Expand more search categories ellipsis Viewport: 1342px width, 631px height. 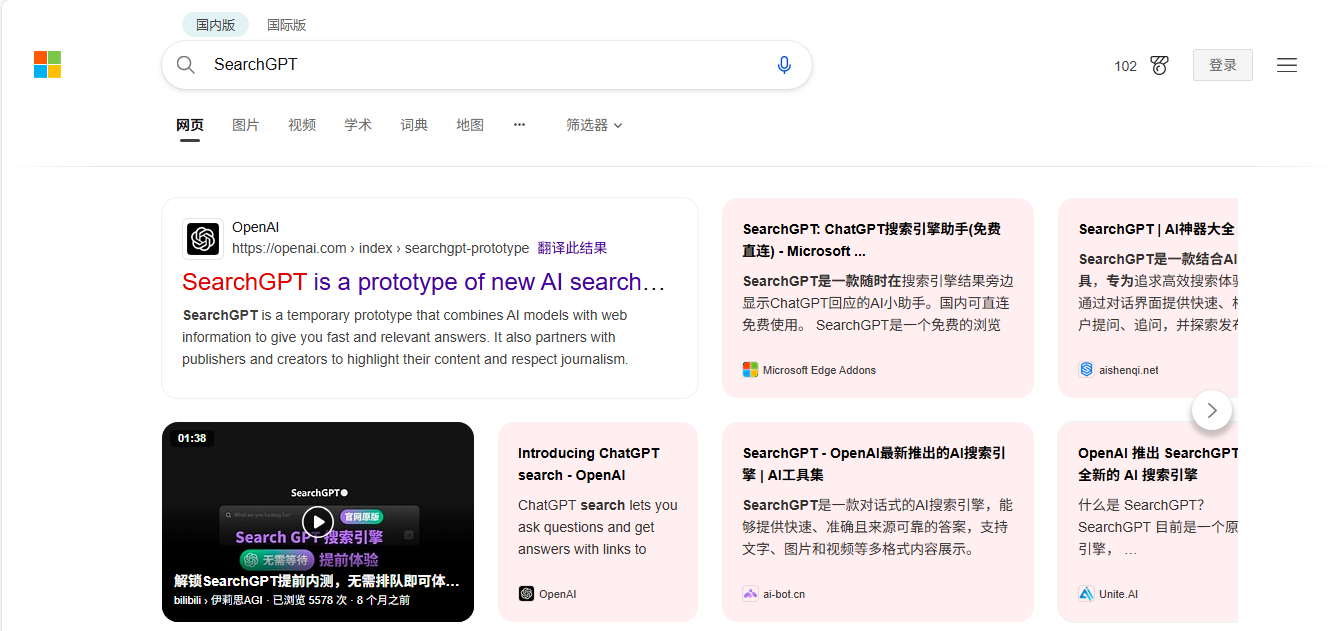pyautogui.click(x=519, y=125)
